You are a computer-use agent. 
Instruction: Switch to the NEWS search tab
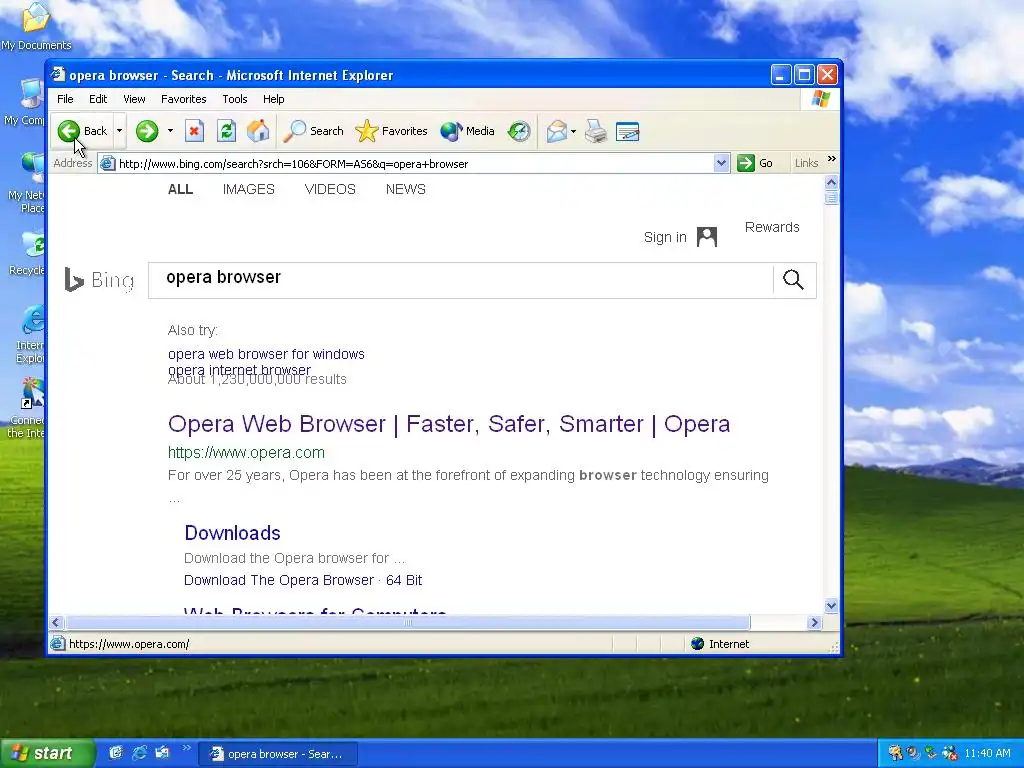pyautogui.click(x=406, y=189)
